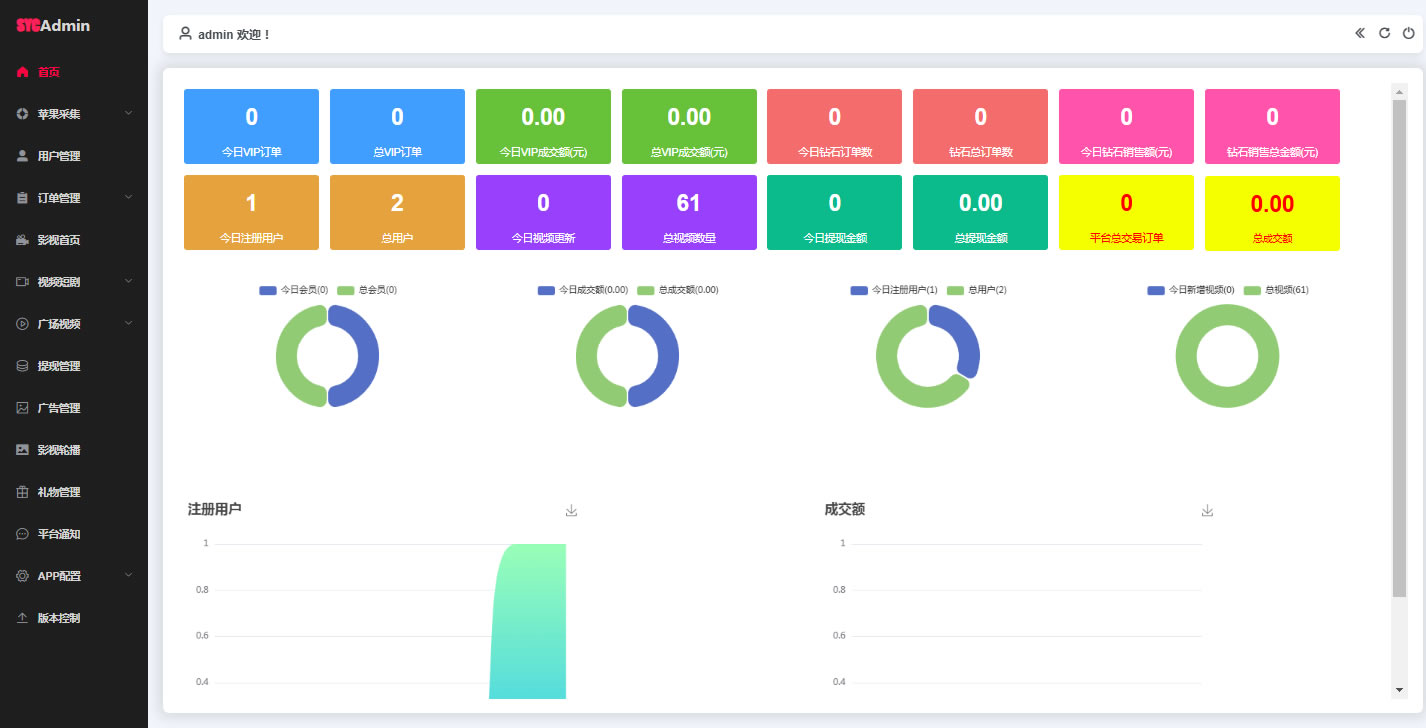Toggle green 总视频 legend swatch
Viewport: 1426px width, 728px height.
[1253, 290]
